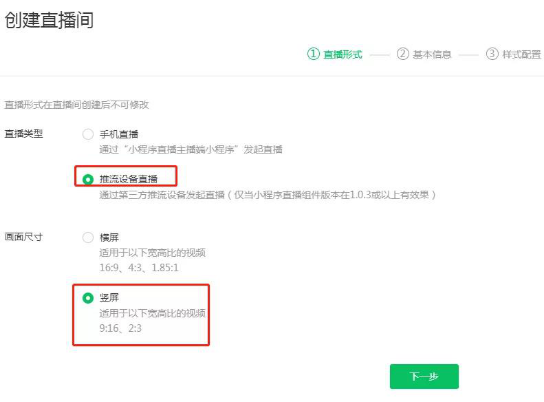Choose the 竖屏 radio button
This screenshot has height=402, width=544.
88,298
